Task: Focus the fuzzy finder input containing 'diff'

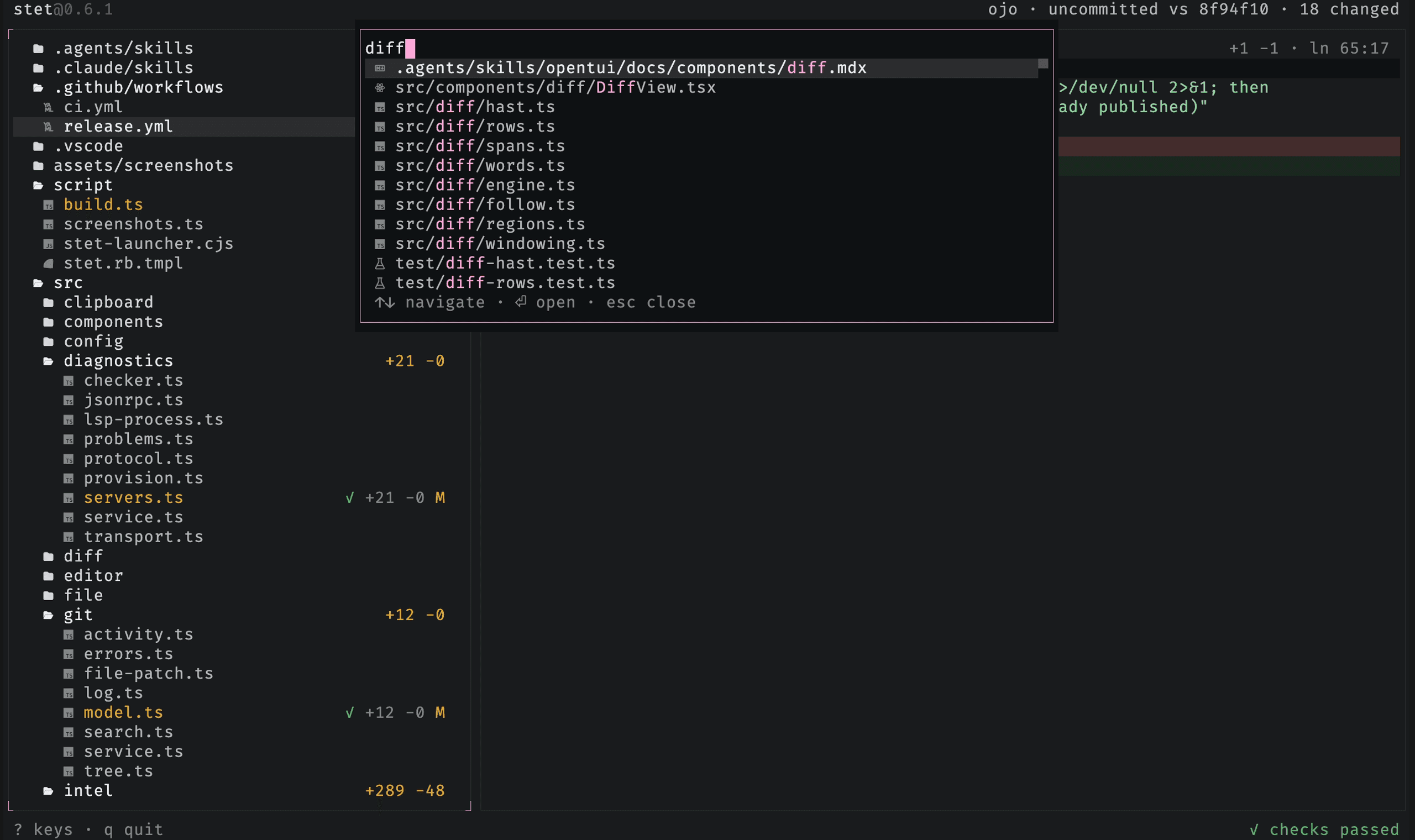Action: tap(706, 48)
